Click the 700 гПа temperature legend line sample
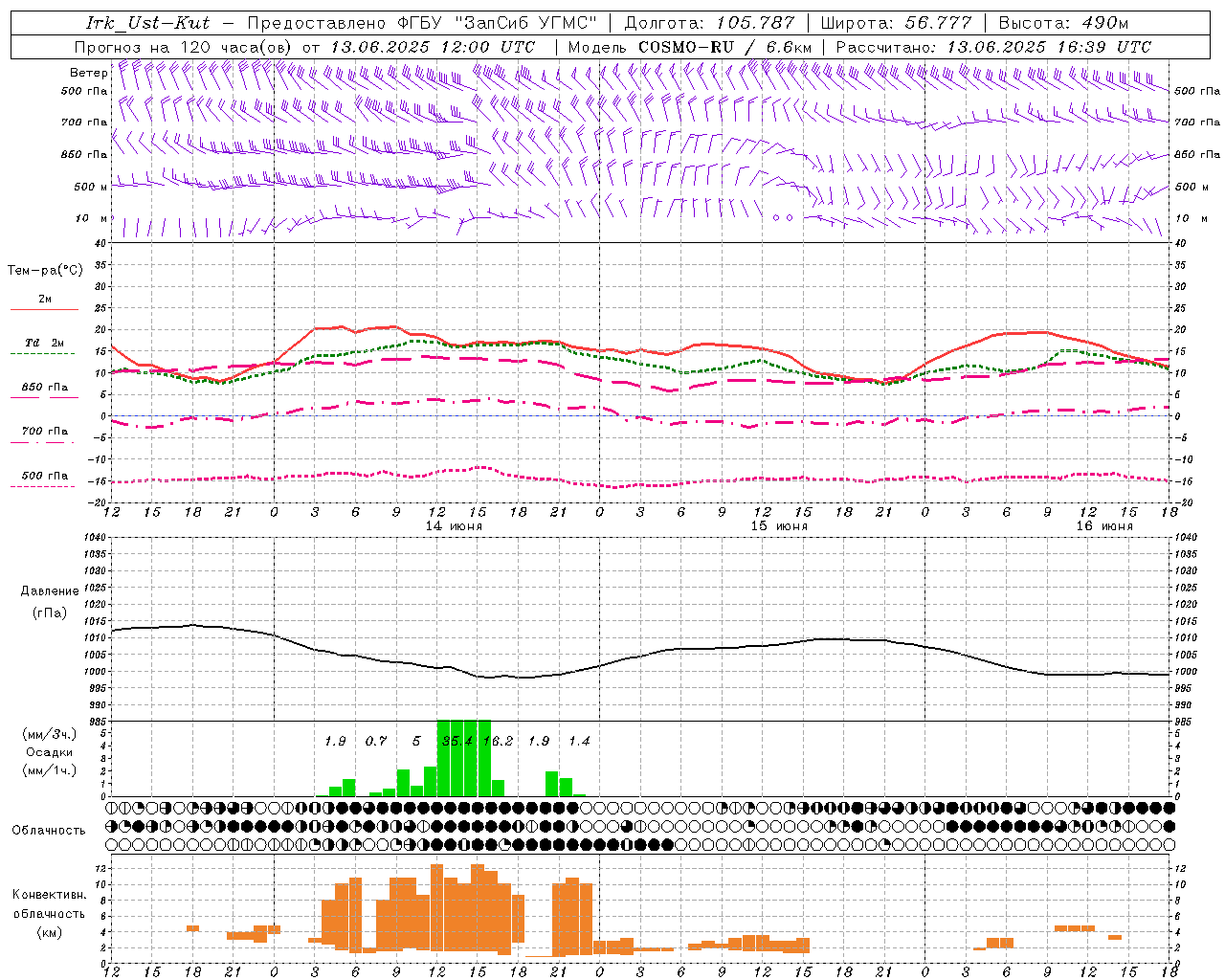 click(x=44, y=442)
